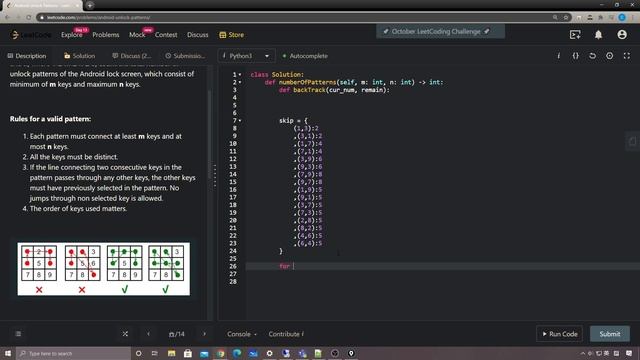Open the Submissions tab
The width and height of the screenshot is (640, 360).
point(185,56)
